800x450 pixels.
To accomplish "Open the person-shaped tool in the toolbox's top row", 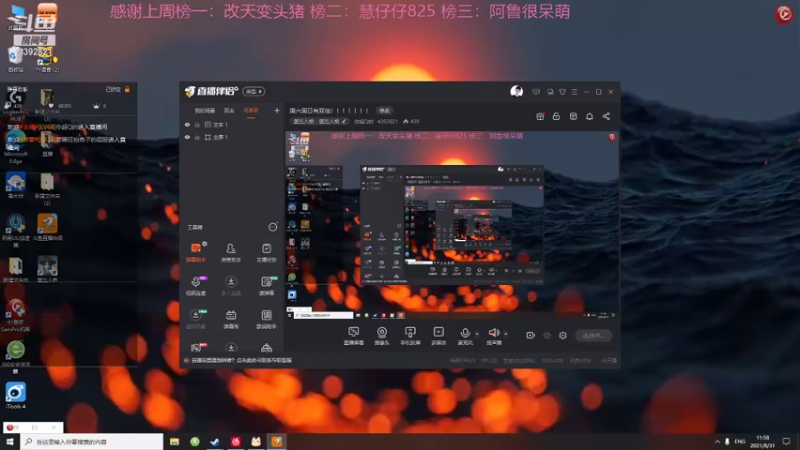I will tap(231, 253).
